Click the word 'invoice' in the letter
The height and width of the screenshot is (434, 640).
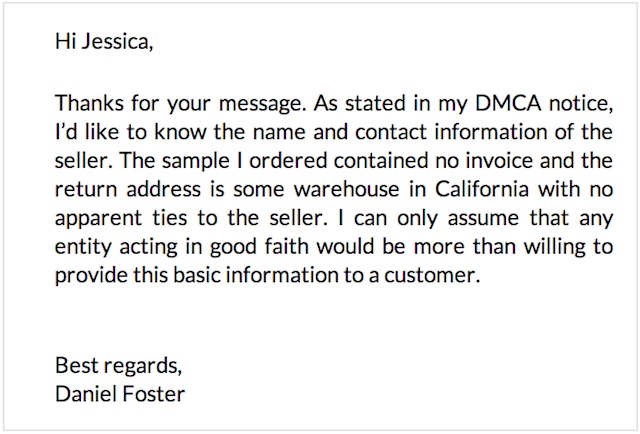tap(499, 160)
